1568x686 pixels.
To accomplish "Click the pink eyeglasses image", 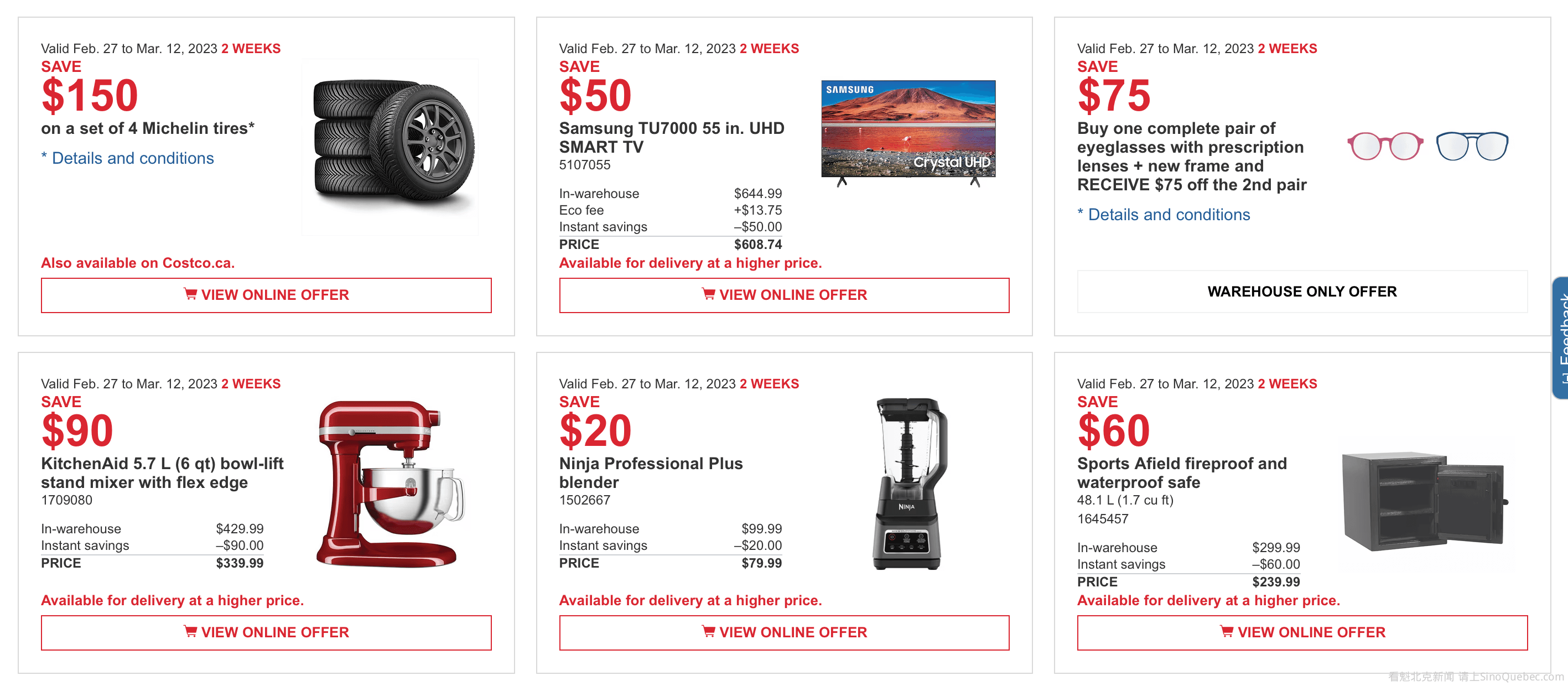I will click(x=1385, y=147).
